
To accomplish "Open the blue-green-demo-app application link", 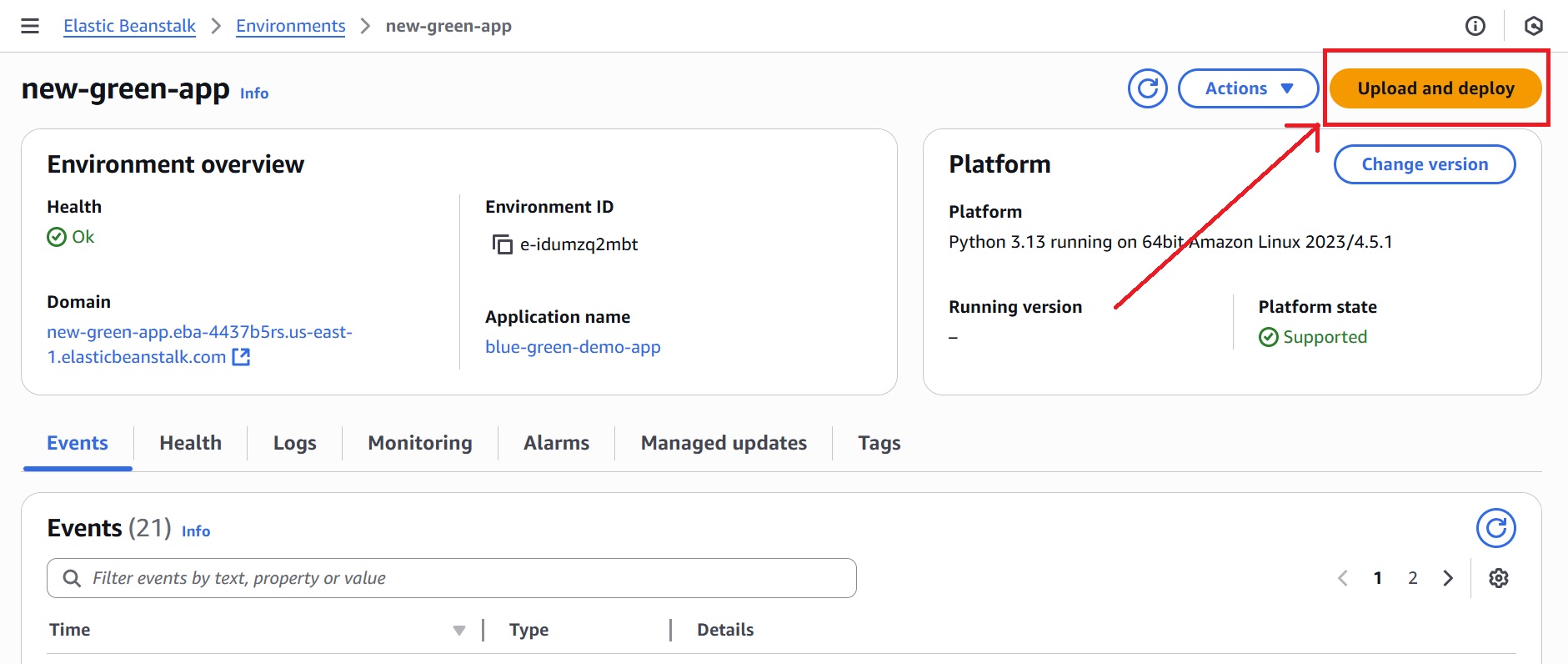I will pos(573,347).
